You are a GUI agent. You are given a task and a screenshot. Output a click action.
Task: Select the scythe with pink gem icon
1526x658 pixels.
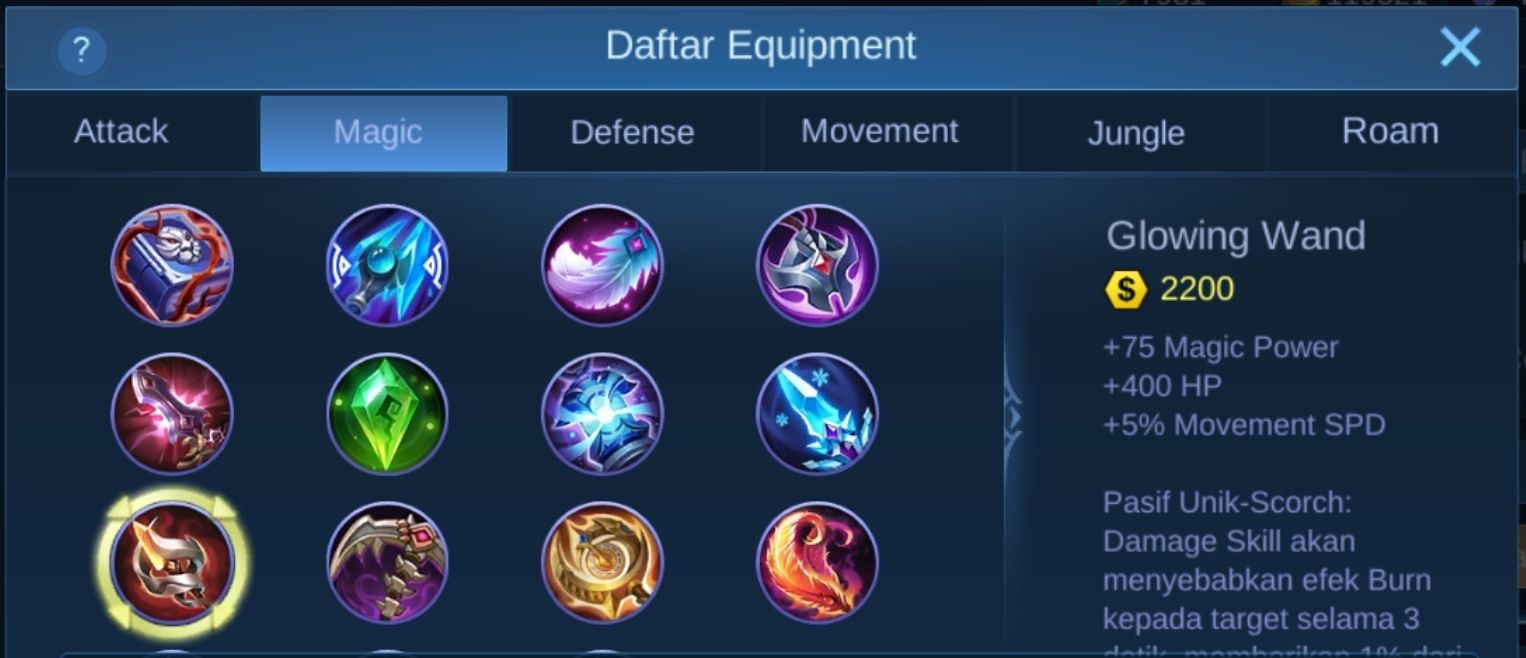coord(387,562)
